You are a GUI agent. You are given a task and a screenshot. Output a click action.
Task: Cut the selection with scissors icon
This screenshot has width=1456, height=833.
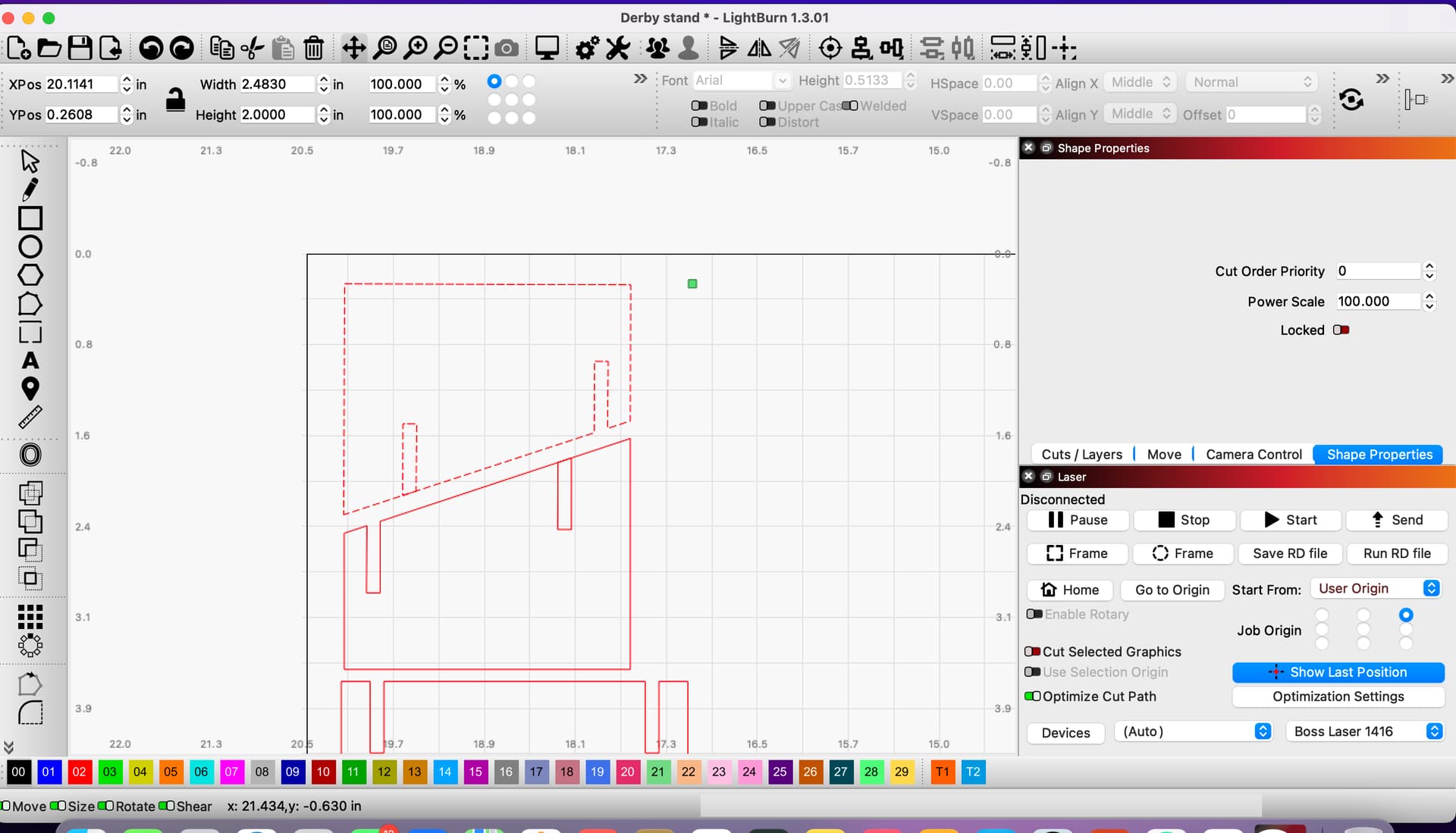[253, 49]
